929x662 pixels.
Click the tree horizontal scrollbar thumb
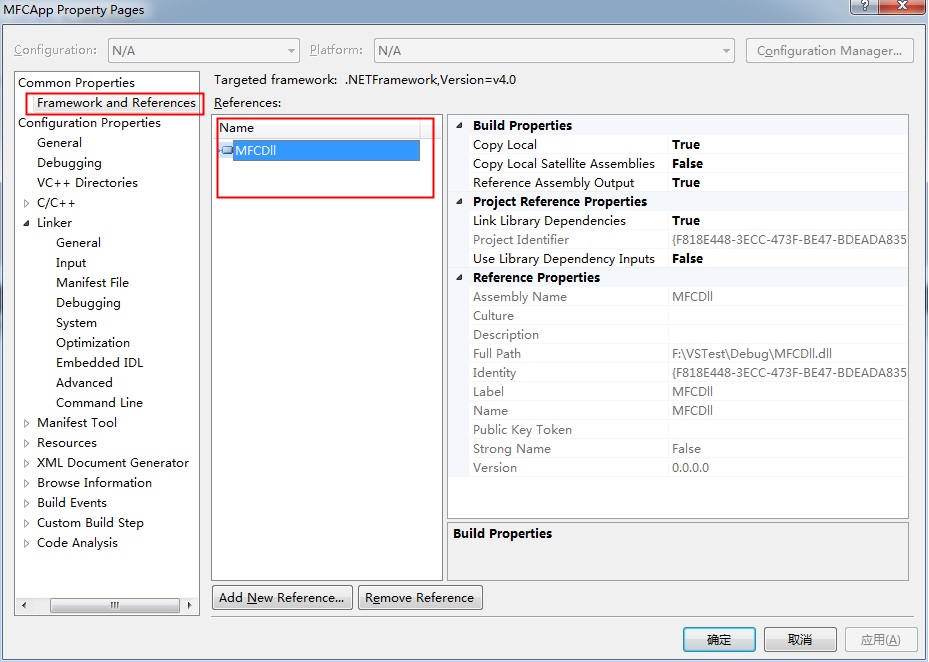point(114,605)
